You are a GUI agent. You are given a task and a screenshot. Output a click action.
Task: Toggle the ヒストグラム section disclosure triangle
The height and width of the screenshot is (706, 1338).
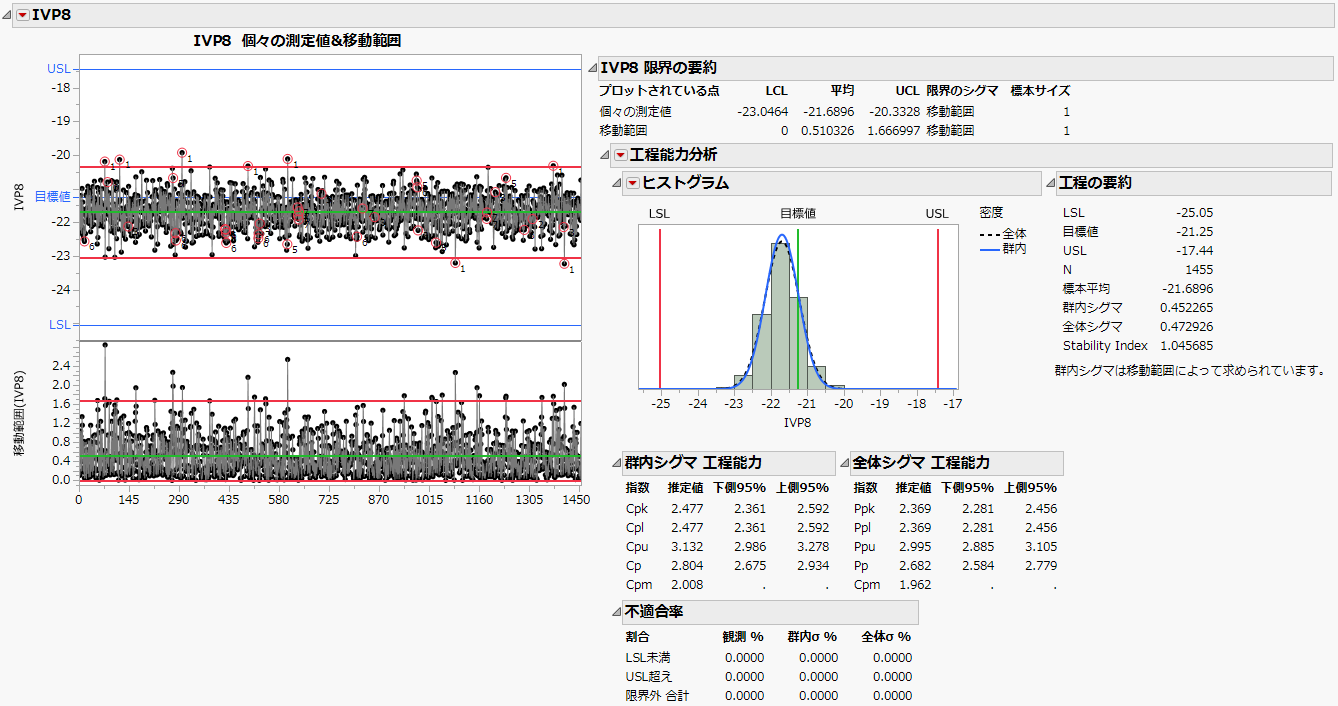point(617,183)
